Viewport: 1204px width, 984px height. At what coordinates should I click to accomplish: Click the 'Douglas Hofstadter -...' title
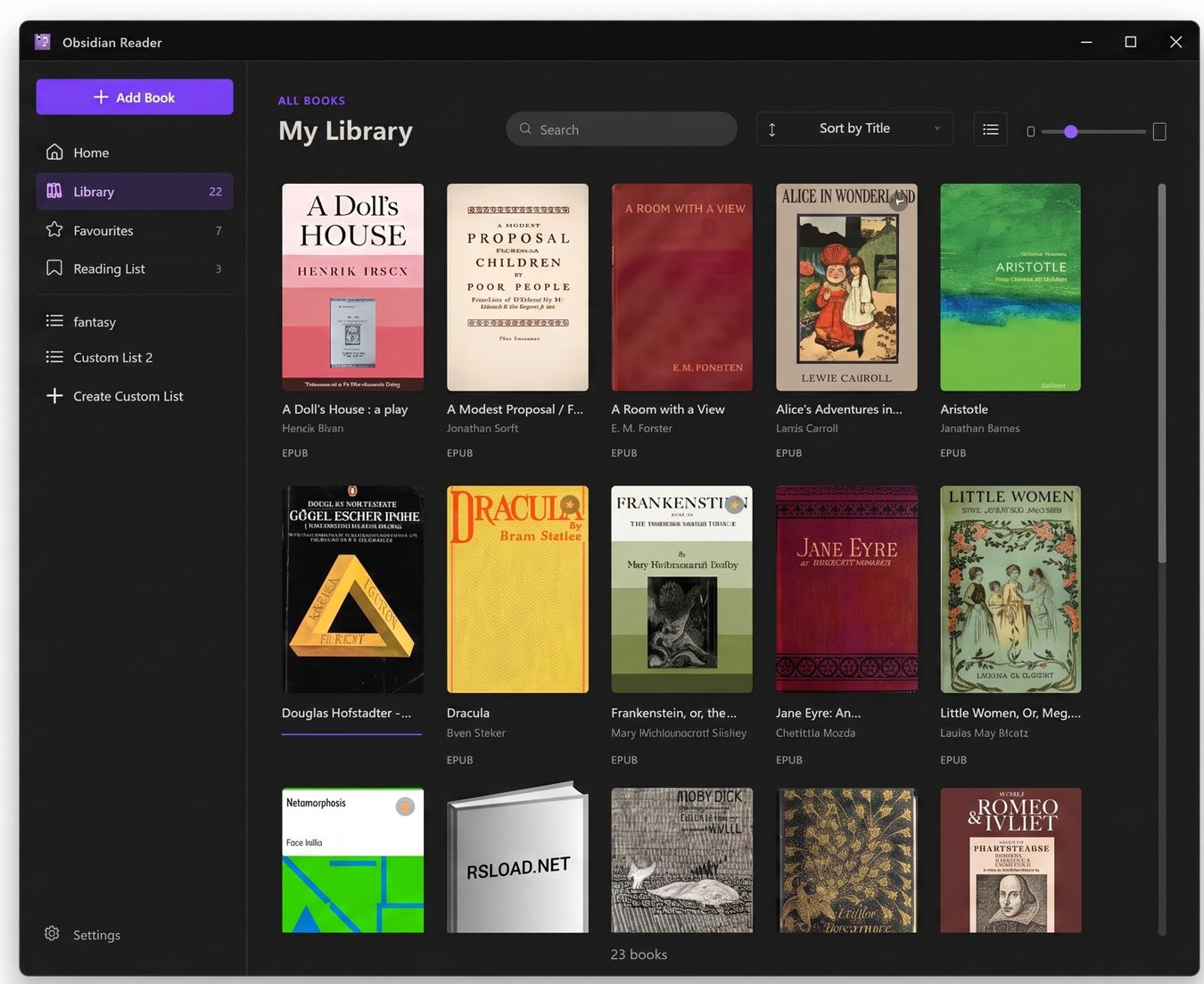[x=347, y=713]
